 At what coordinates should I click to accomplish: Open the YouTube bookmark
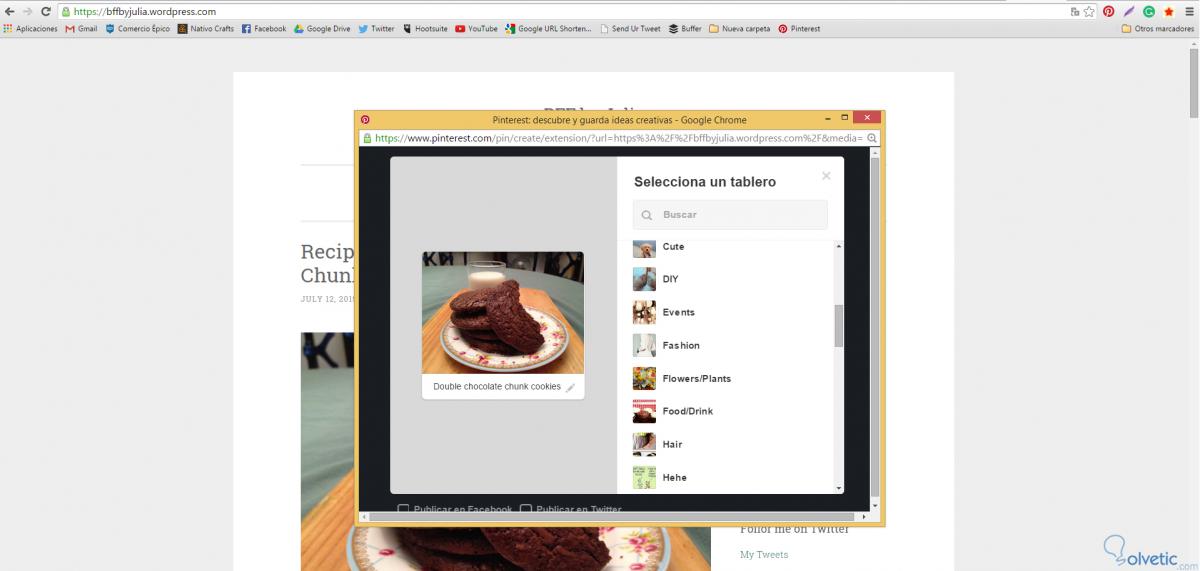click(476, 29)
